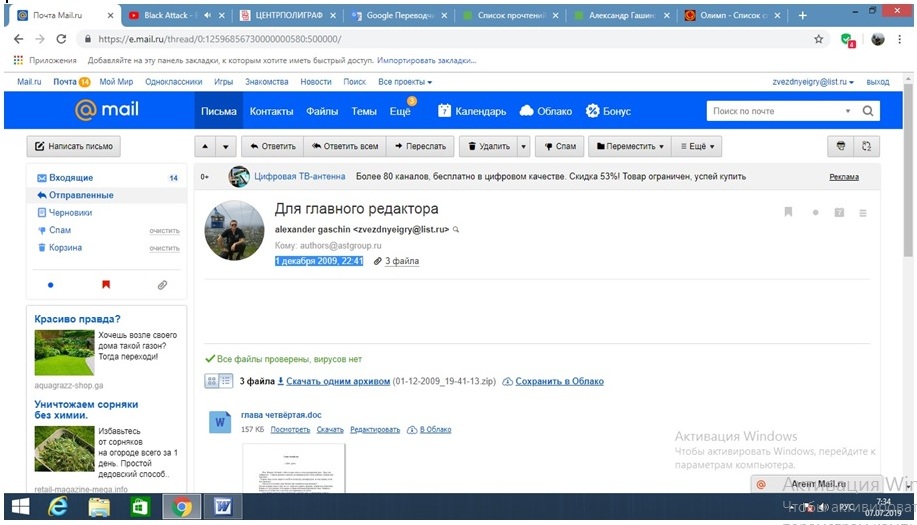
Task: Open the message lines menu icon
Action: (x=863, y=213)
